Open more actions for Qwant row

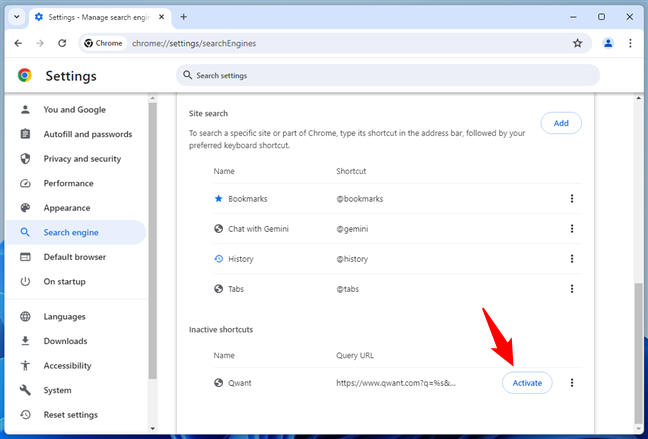(x=572, y=383)
